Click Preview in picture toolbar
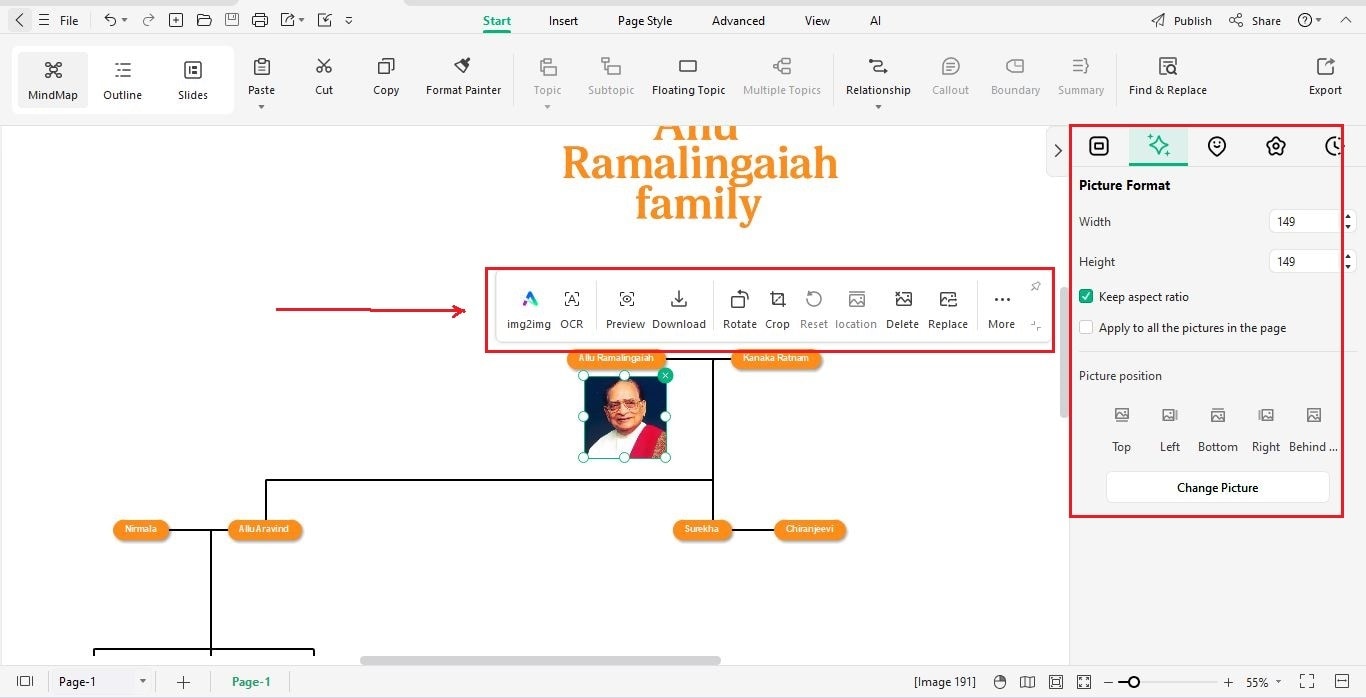The image size is (1366, 698). coord(625,309)
